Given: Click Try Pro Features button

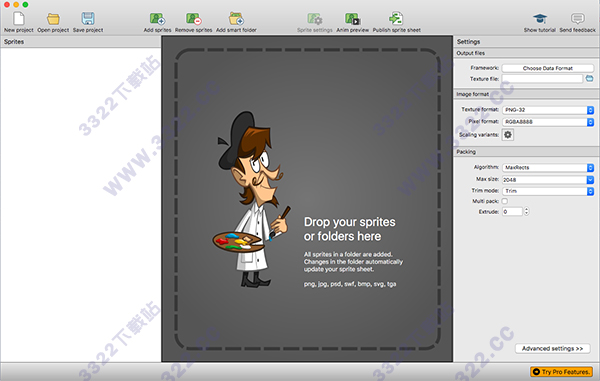Looking at the screenshot, I should coord(561,371).
